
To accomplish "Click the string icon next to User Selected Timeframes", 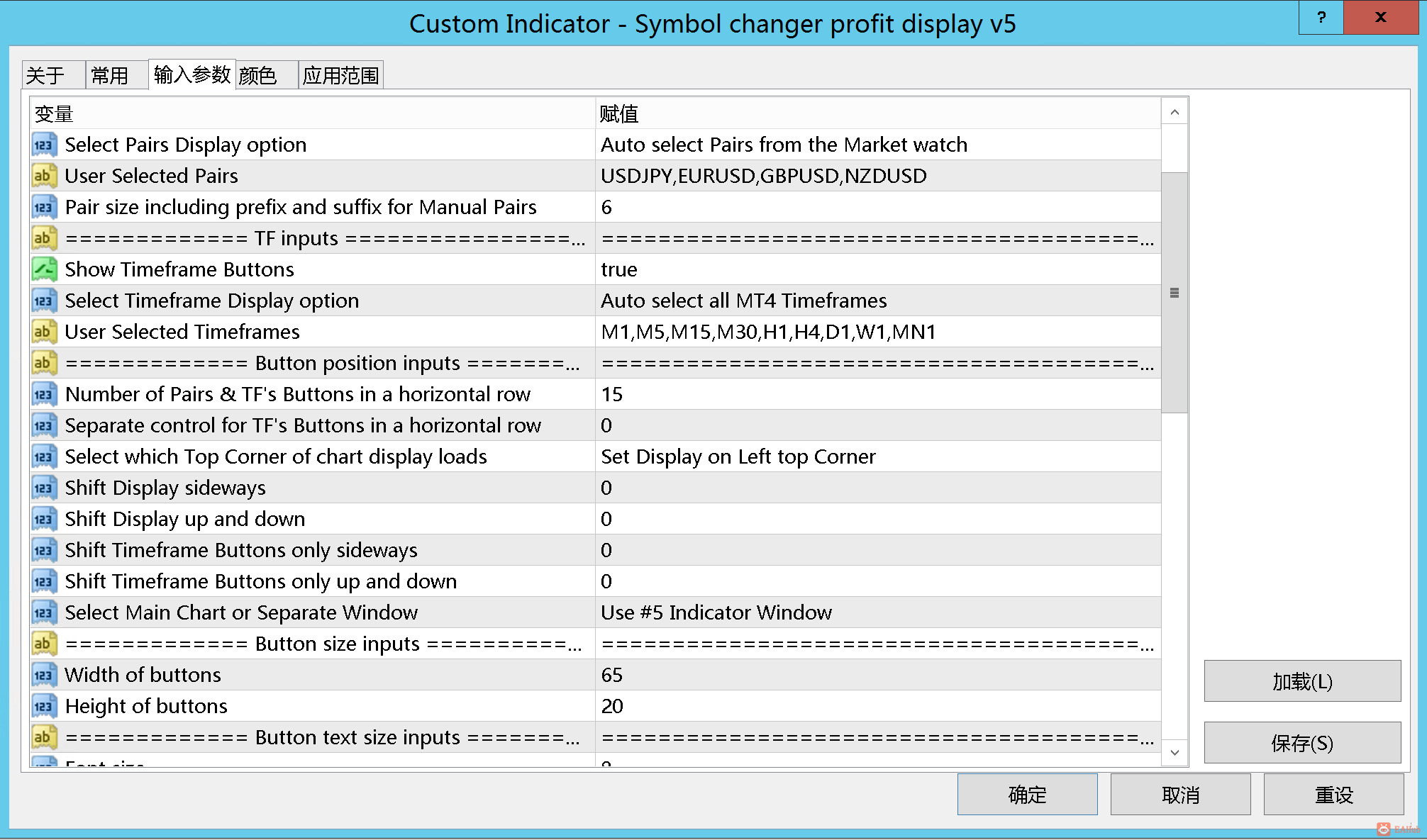I will point(44,332).
